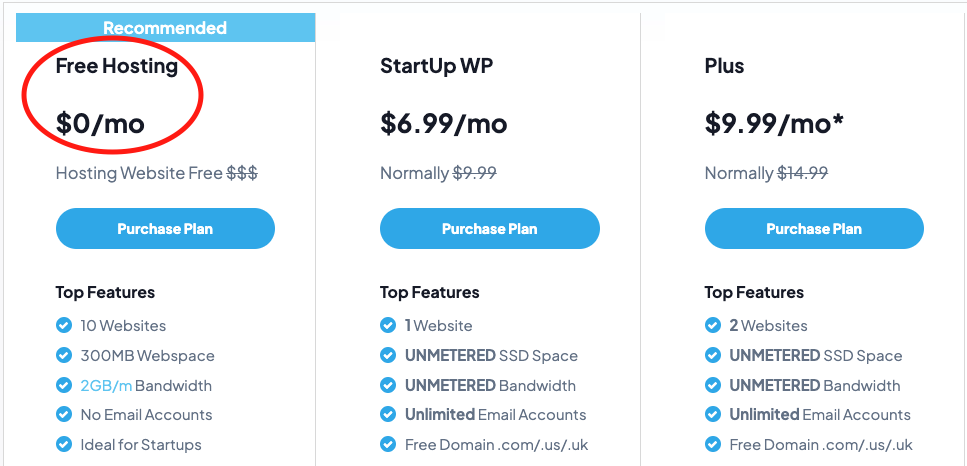Image resolution: width=967 pixels, height=466 pixels.
Task: Click checkmark icon beside 1 Website
Action: tap(388, 325)
